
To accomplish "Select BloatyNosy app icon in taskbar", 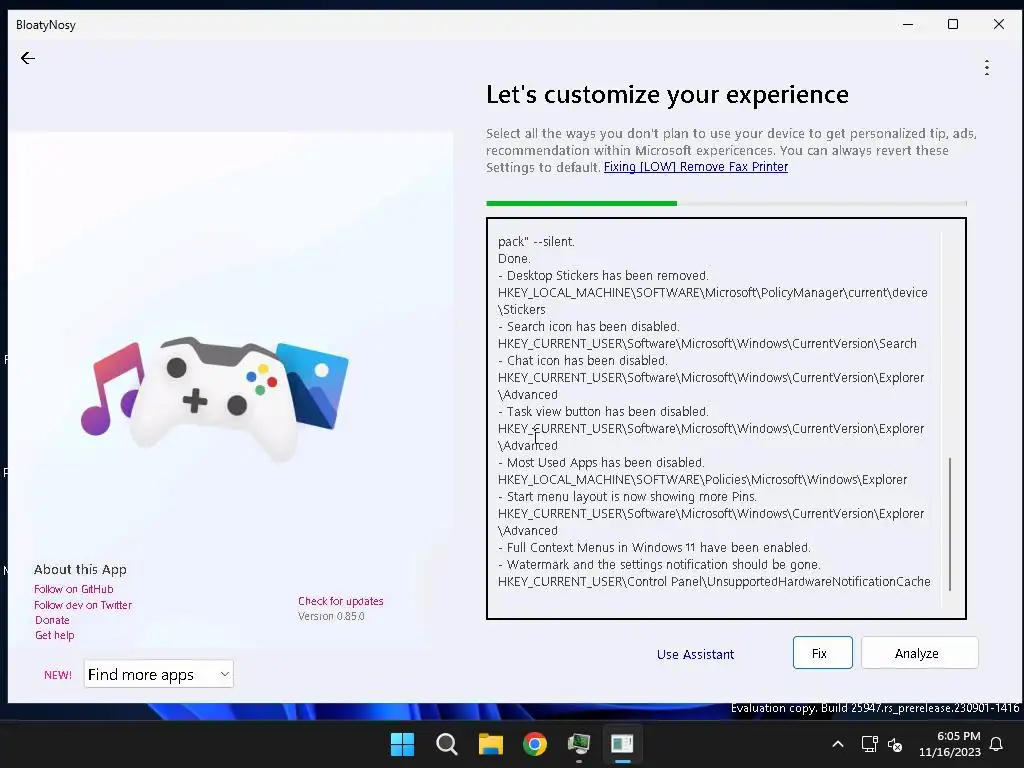I will pos(622,744).
